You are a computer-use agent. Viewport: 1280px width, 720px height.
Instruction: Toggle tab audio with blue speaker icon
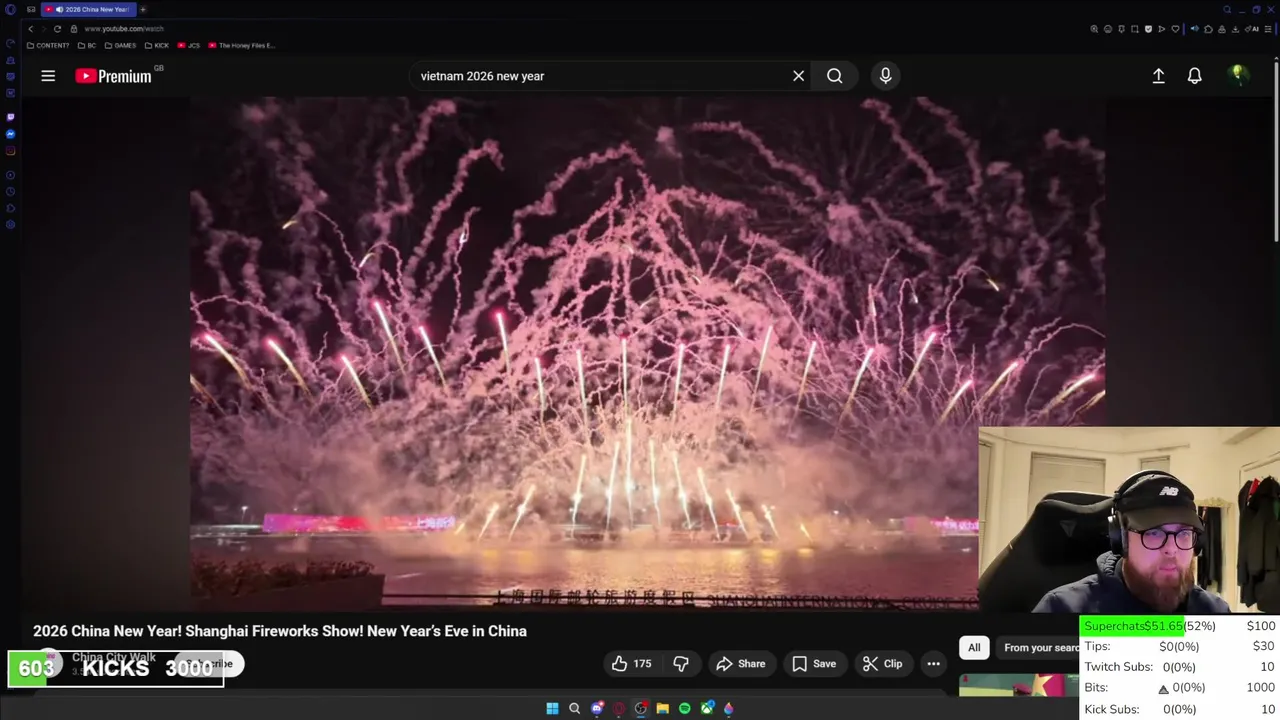coord(1194,29)
